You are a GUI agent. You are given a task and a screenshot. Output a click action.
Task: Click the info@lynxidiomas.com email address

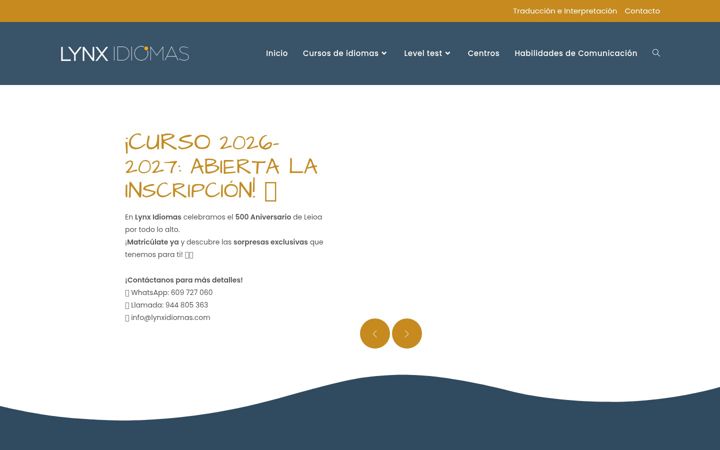pos(170,317)
